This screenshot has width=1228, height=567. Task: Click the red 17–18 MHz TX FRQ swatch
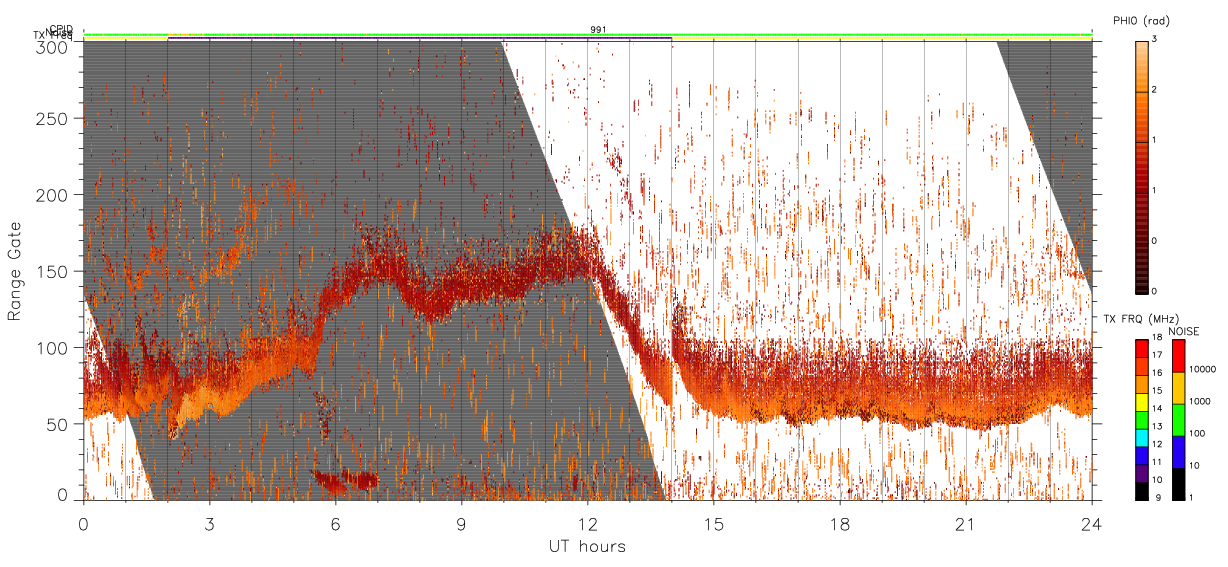pos(1142,349)
